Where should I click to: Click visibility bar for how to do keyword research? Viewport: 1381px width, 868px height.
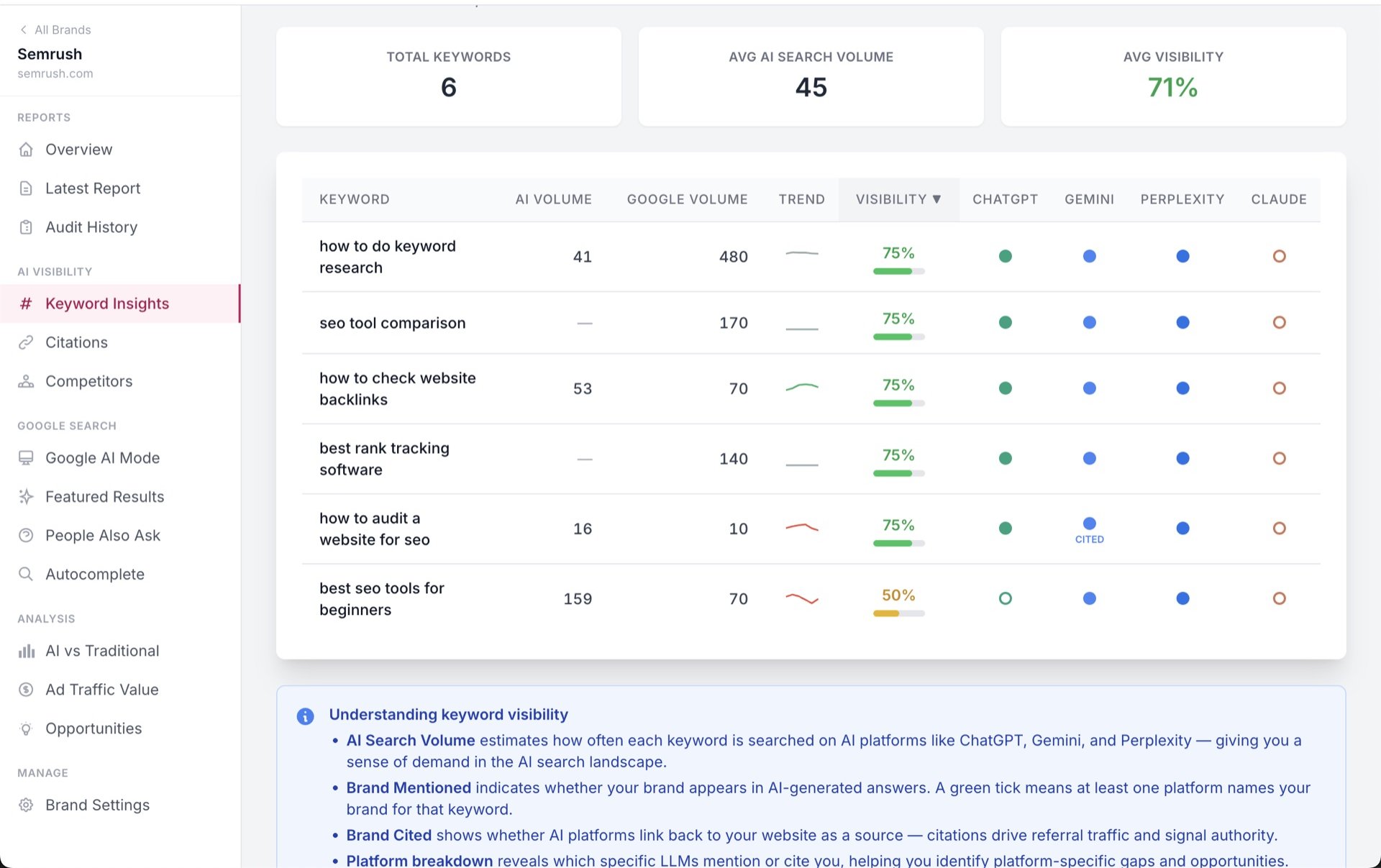[x=898, y=271]
